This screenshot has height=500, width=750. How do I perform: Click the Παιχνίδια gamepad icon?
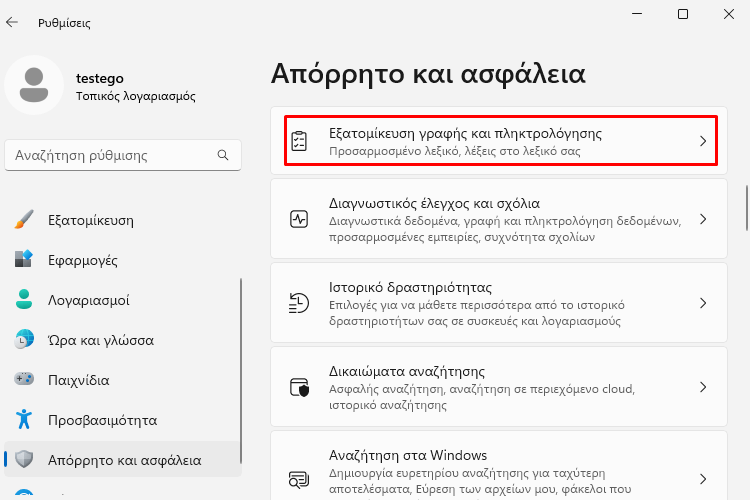pyautogui.click(x=24, y=379)
